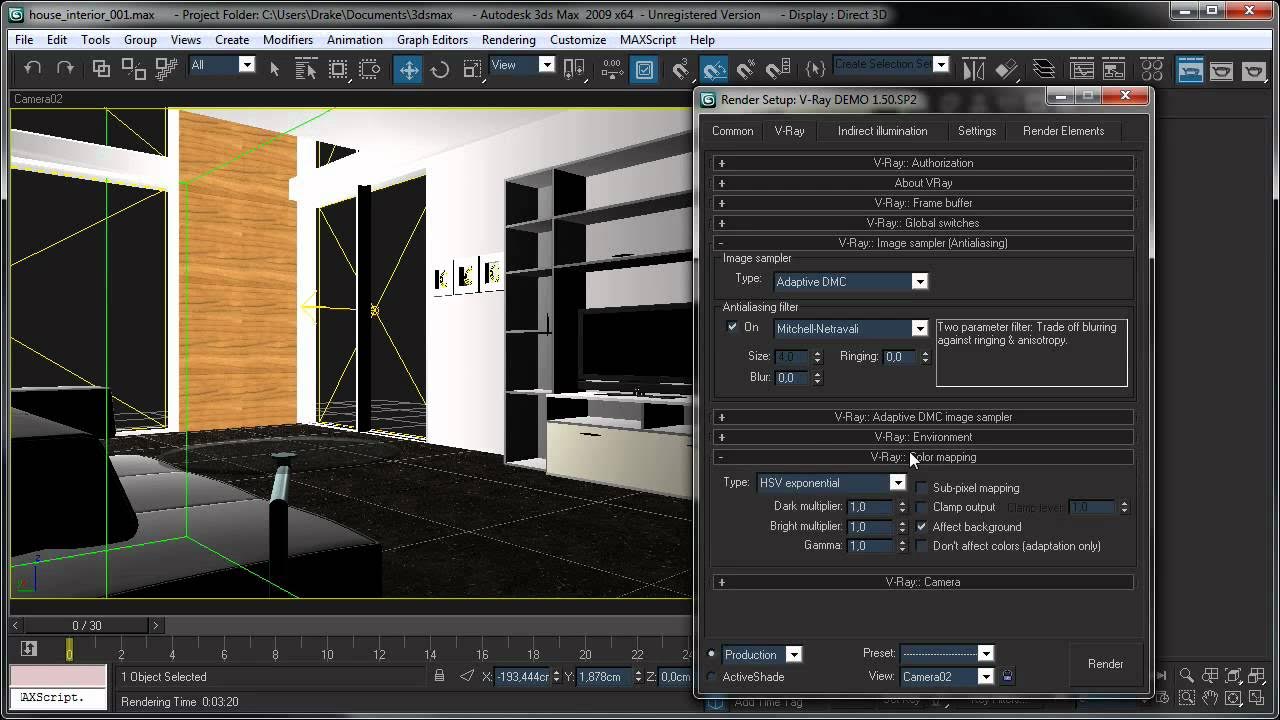Activate the Select Object arrow tool

(x=275, y=69)
